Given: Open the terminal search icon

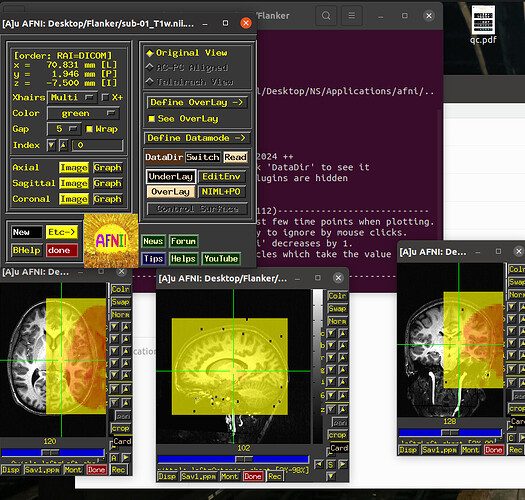Looking at the screenshot, I should [x=326, y=16].
